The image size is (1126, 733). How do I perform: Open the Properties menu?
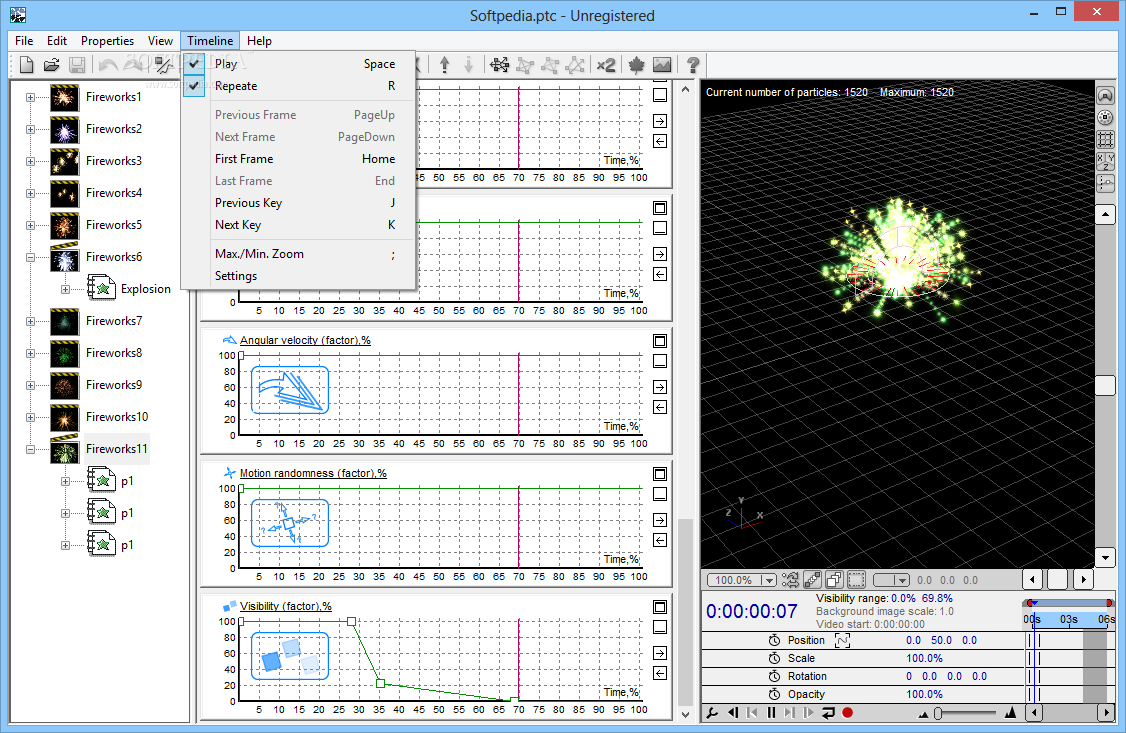107,41
